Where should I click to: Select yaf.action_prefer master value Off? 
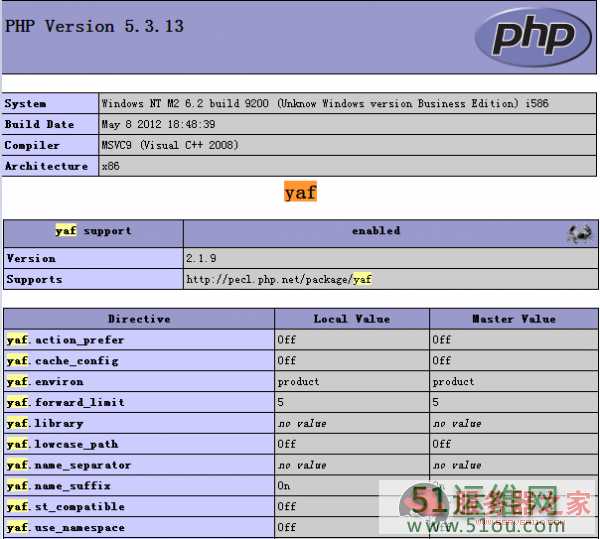click(x=514, y=340)
